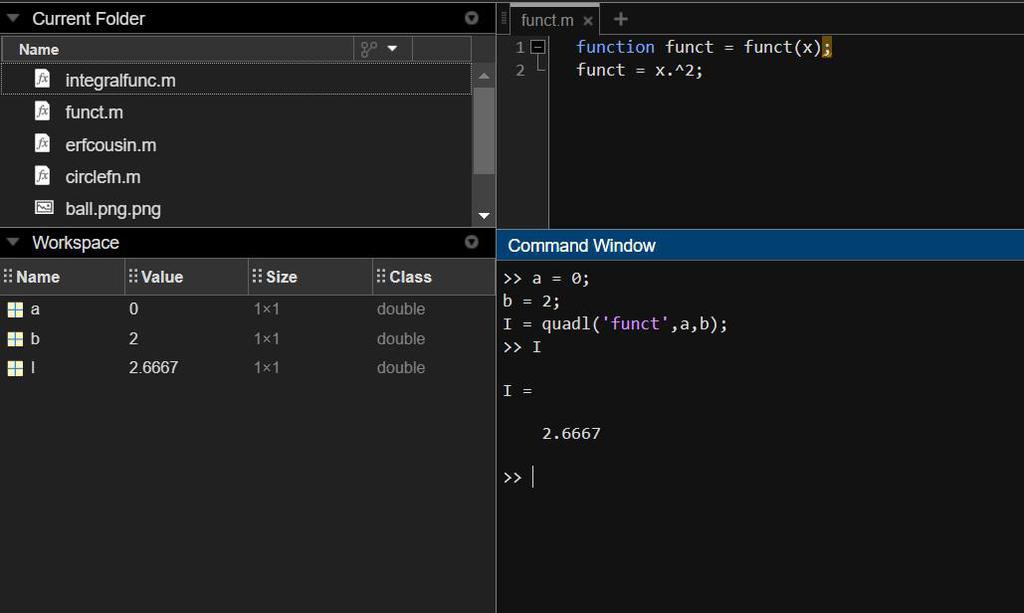Switch to funct.m editor tab
The width and height of the screenshot is (1024, 613).
click(x=547, y=20)
